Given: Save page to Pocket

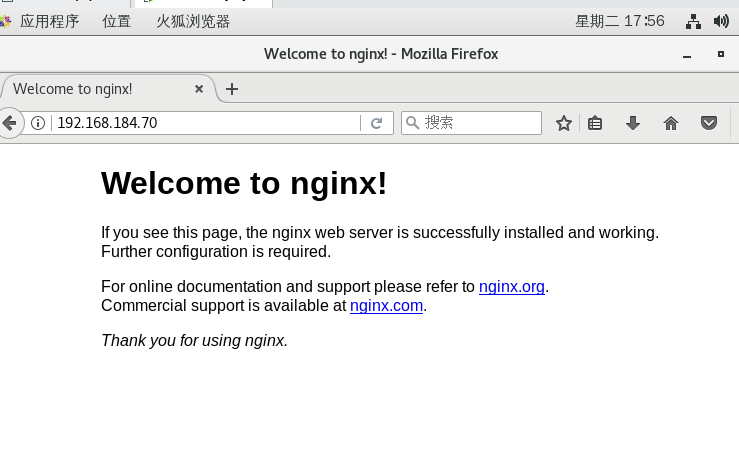Looking at the screenshot, I should pyautogui.click(x=709, y=123).
